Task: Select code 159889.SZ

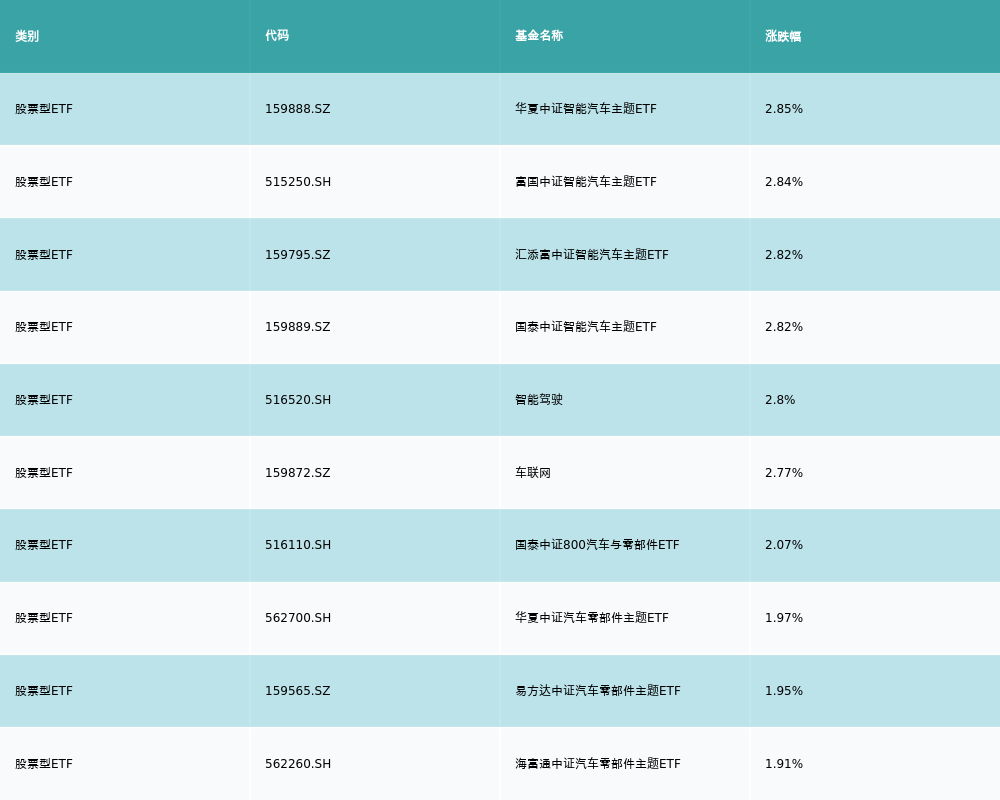Action: [x=298, y=327]
